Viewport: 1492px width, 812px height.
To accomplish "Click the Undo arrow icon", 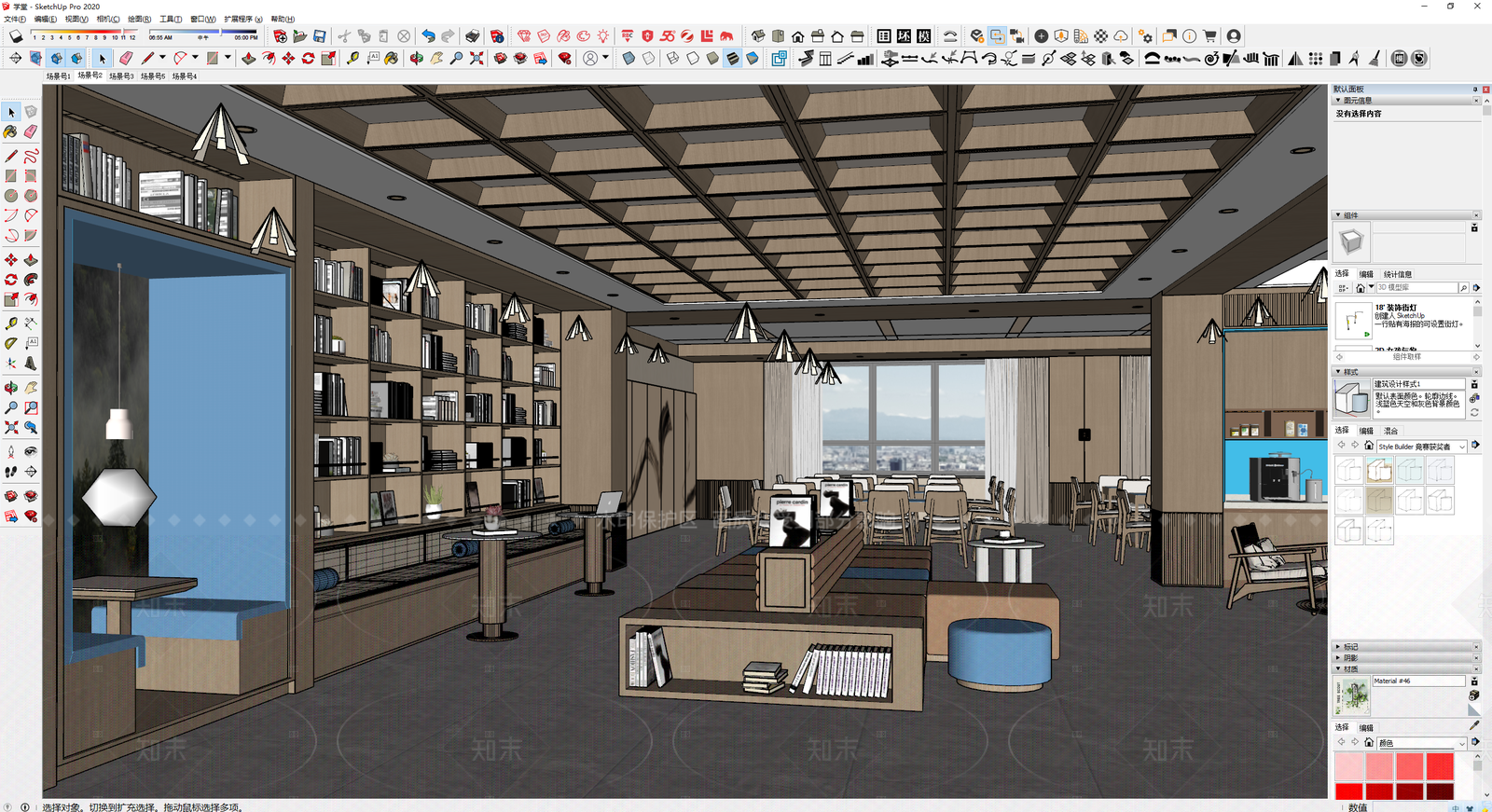I will point(428,36).
